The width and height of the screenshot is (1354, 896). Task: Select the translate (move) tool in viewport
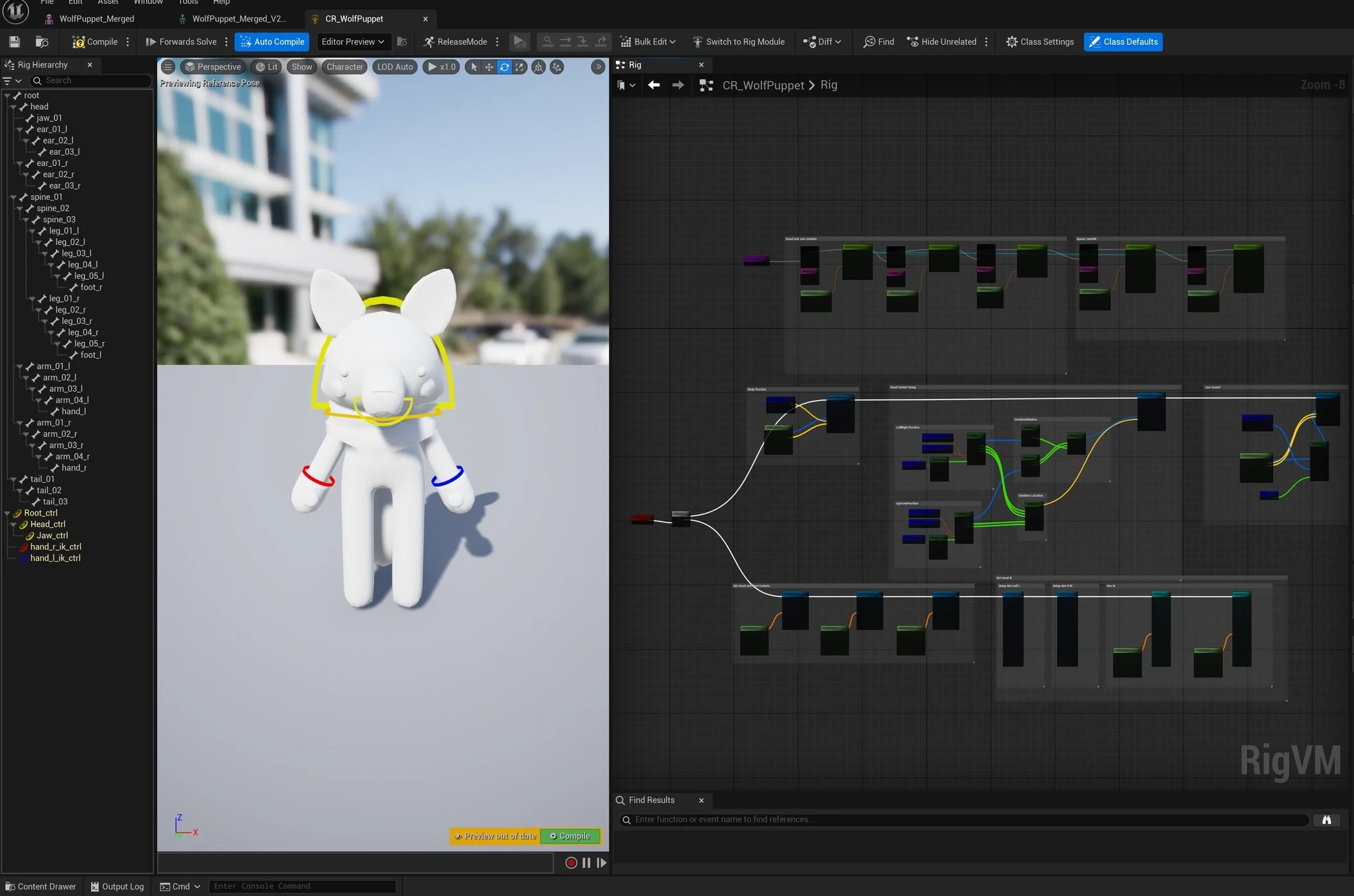coord(489,67)
